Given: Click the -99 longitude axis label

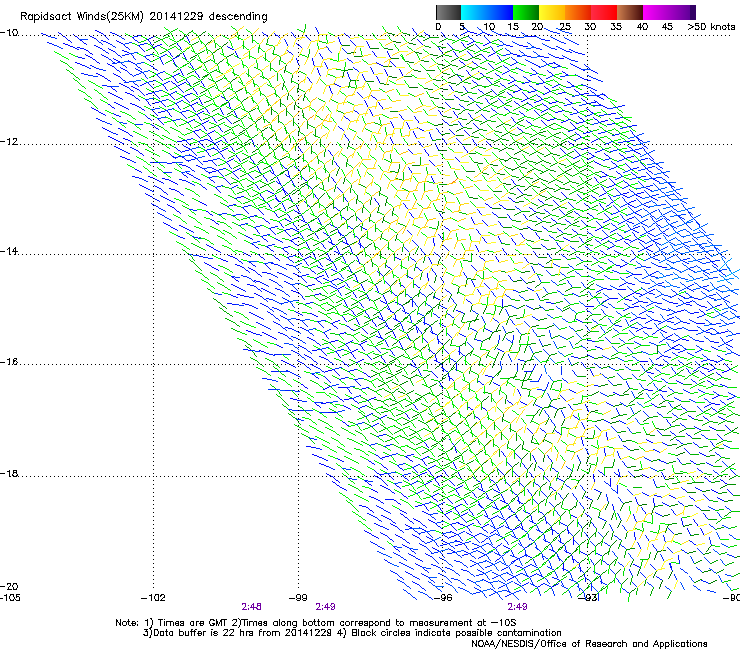Looking at the screenshot, I should click(298, 598).
